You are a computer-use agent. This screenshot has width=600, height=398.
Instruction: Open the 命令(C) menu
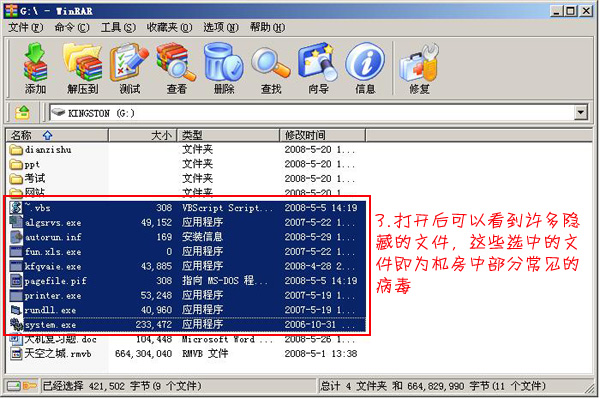72,28
